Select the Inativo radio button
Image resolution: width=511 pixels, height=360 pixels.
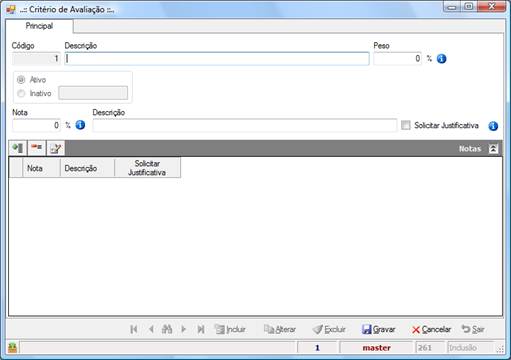click(21, 93)
